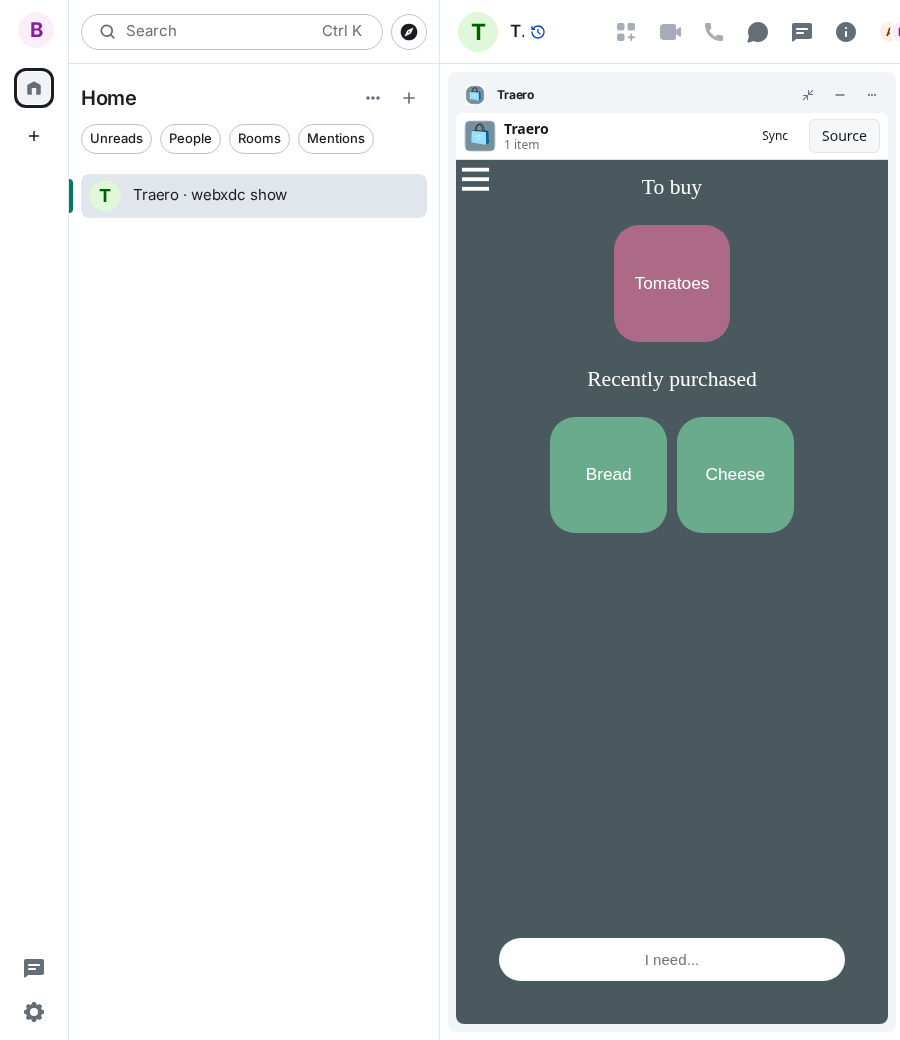Open the Home space
The image size is (900, 1040).
34,88
